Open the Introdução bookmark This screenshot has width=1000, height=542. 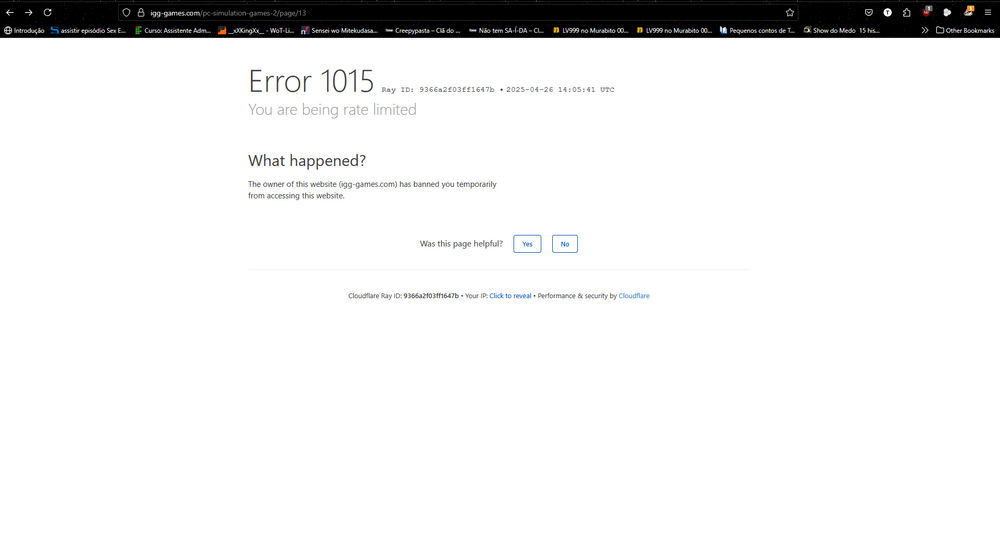(x=24, y=30)
